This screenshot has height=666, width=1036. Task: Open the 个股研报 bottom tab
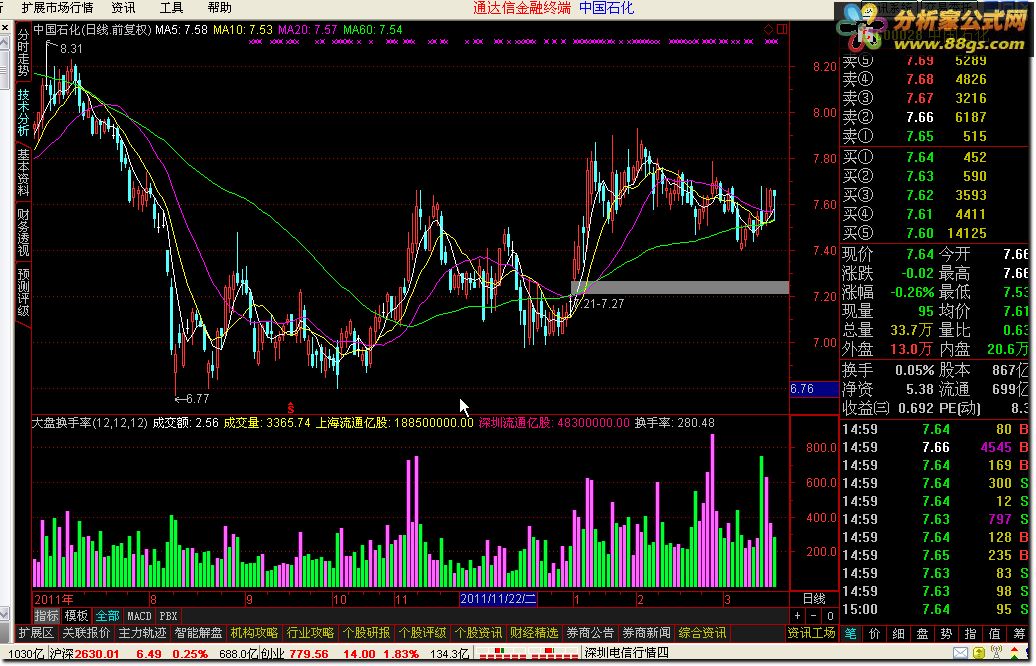pyautogui.click(x=367, y=633)
